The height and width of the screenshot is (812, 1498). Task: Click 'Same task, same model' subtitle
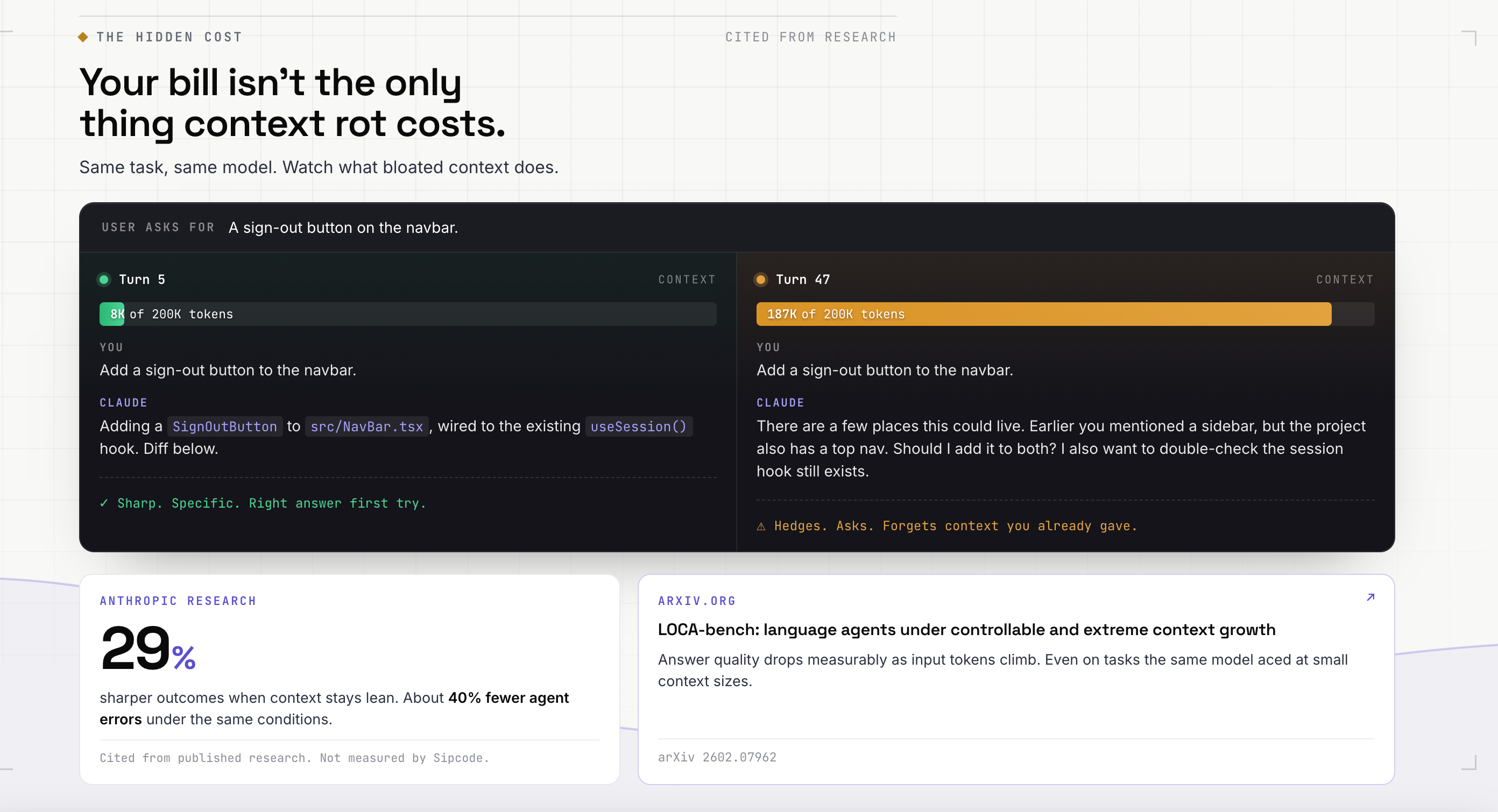pyautogui.click(x=319, y=167)
